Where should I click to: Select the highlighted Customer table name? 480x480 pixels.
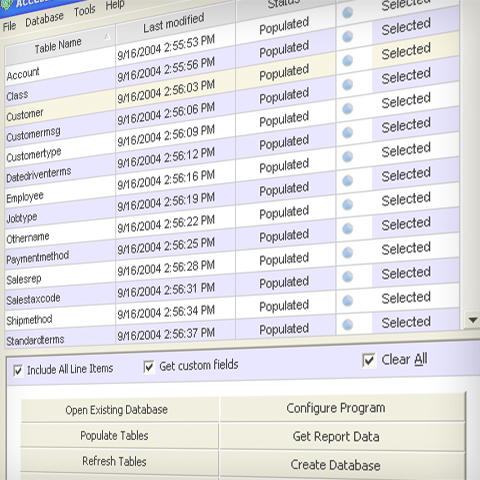25,115
